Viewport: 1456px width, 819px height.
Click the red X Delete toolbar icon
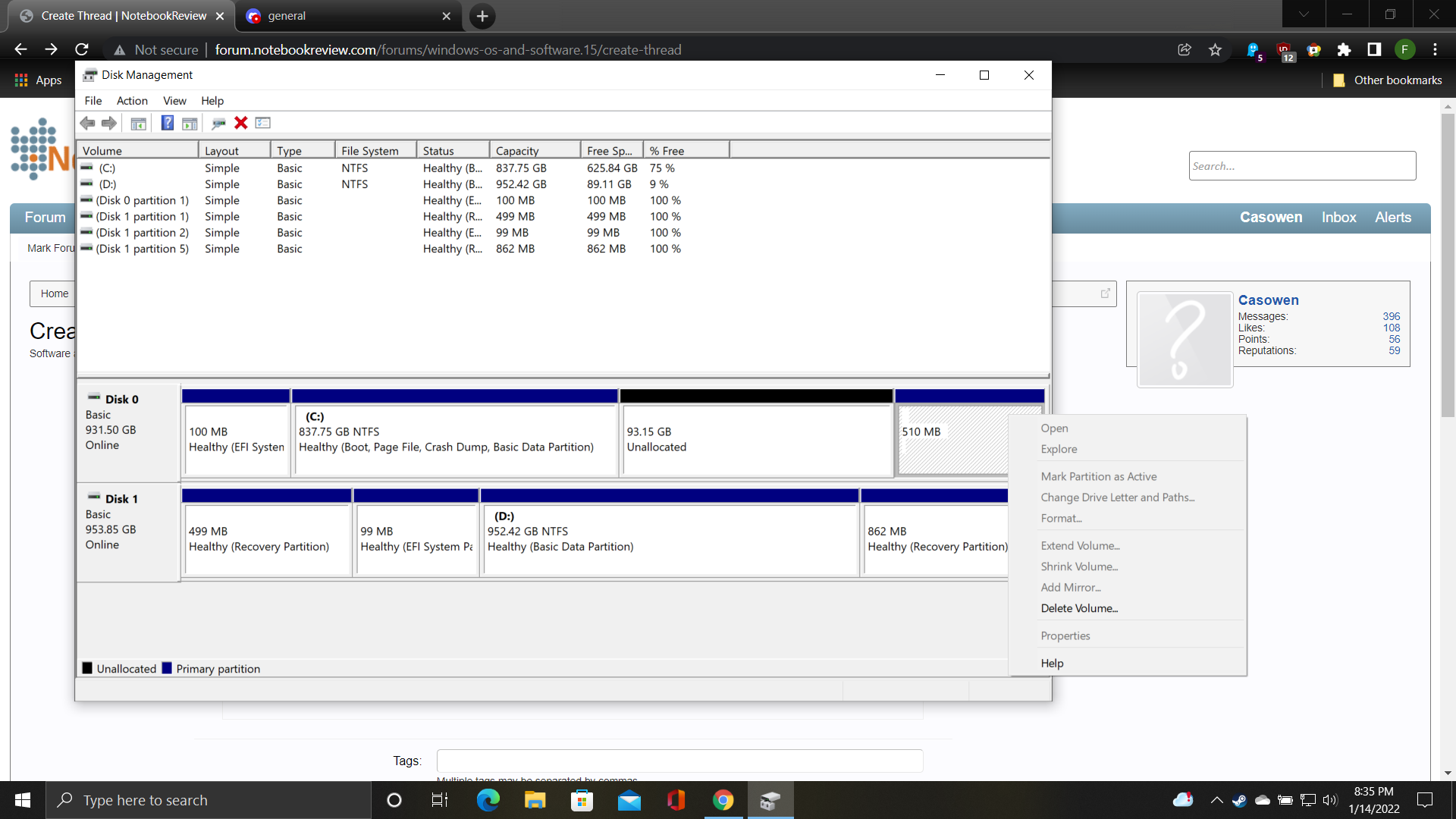pyautogui.click(x=241, y=123)
